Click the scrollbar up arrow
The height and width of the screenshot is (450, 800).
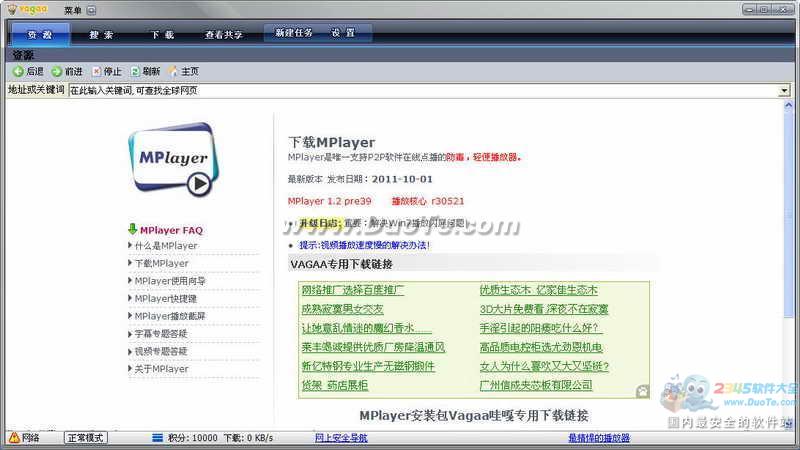pos(788,105)
